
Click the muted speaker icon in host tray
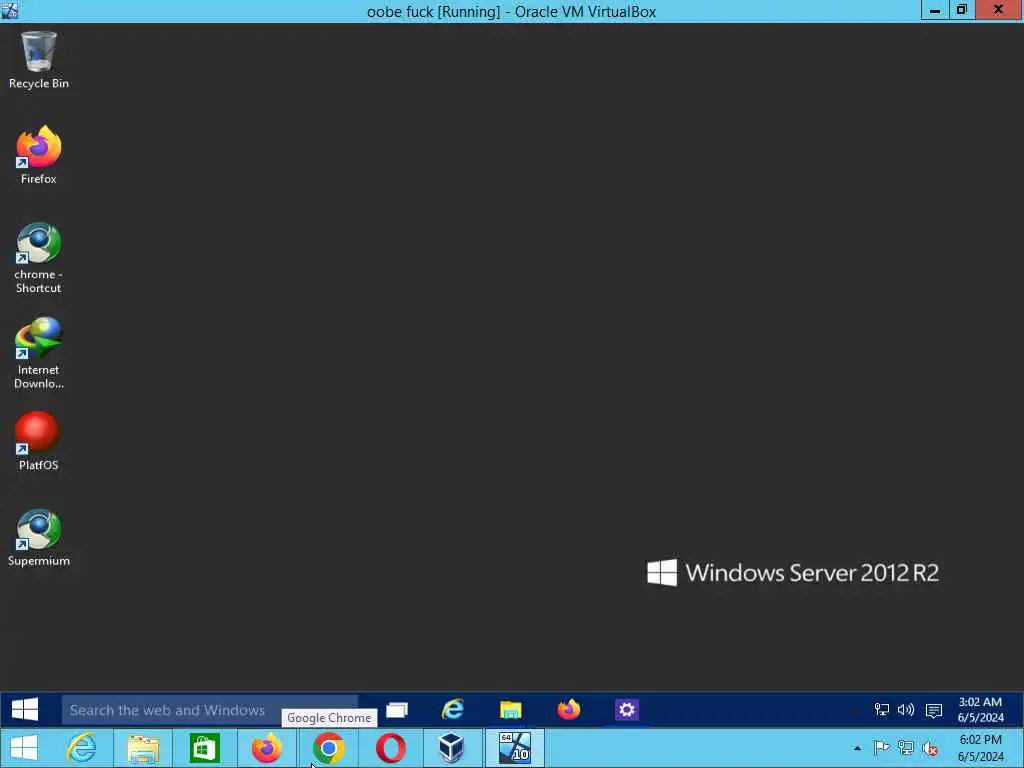click(x=930, y=748)
